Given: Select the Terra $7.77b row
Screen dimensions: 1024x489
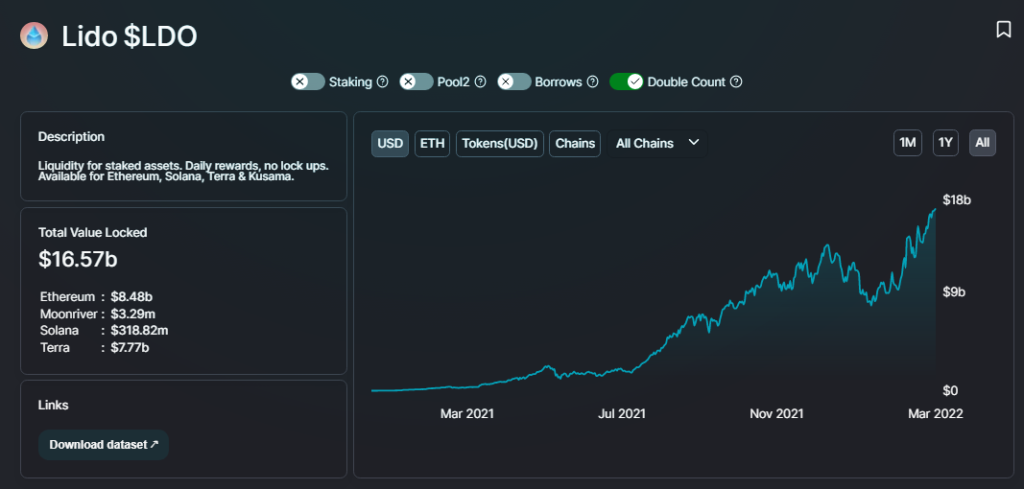Looking at the screenshot, I should click(x=95, y=347).
